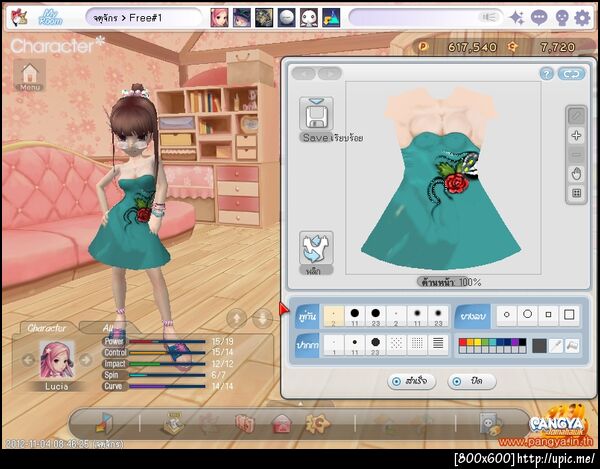Select the eyedropper color picker tool
Image resolution: width=600 pixels, height=469 pixels.
coord(556,346)
